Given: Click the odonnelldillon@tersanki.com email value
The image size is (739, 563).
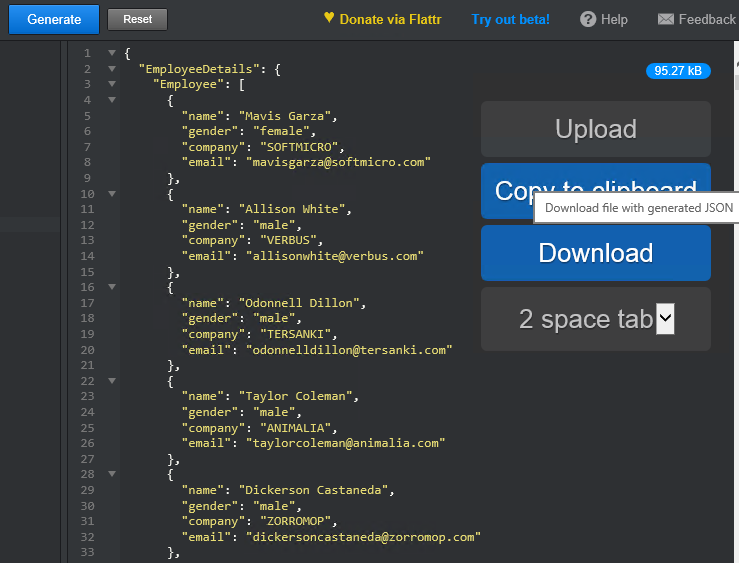Looking at the screenshot, I should coord(349,350).
